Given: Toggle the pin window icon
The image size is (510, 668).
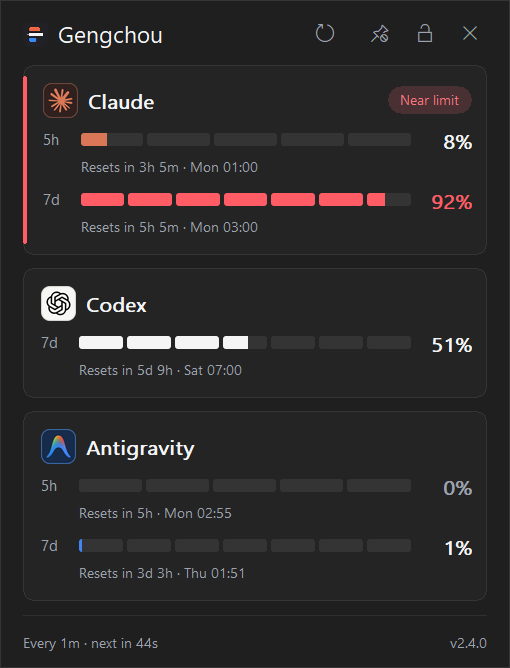Looking at the screenshot, I should [379, 34].
